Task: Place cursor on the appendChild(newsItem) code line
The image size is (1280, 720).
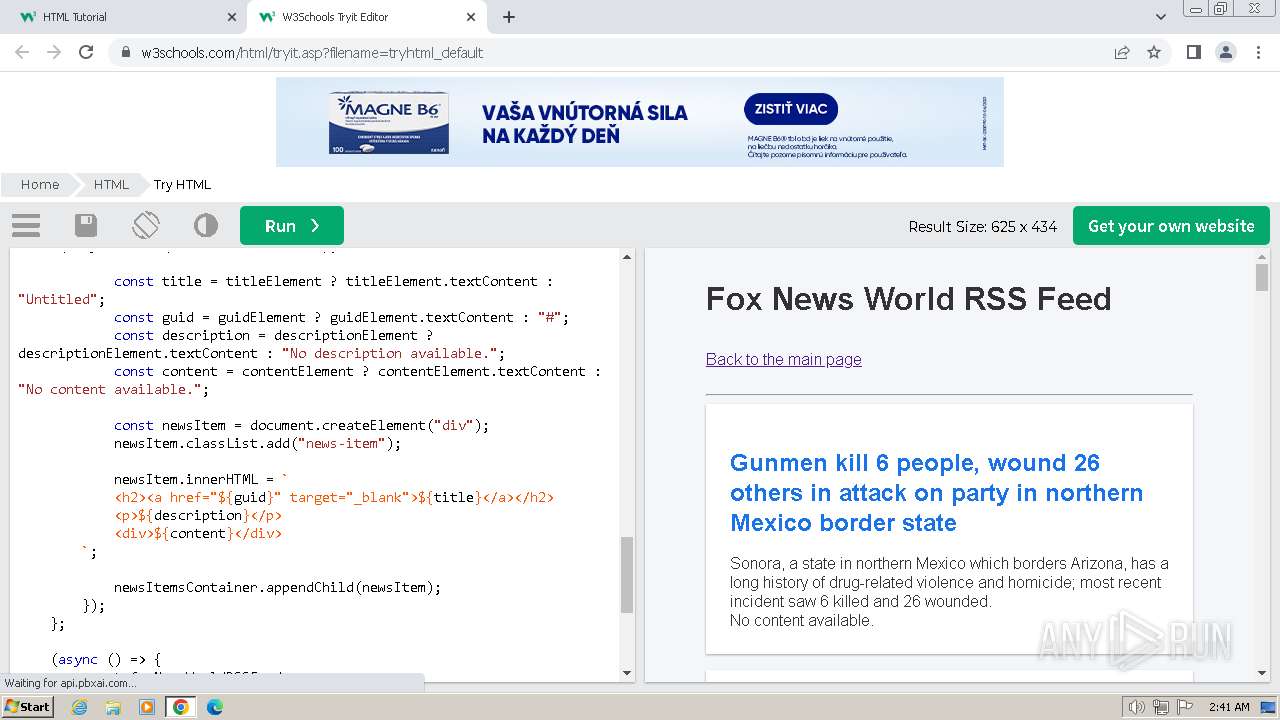Action: point(277,587)
